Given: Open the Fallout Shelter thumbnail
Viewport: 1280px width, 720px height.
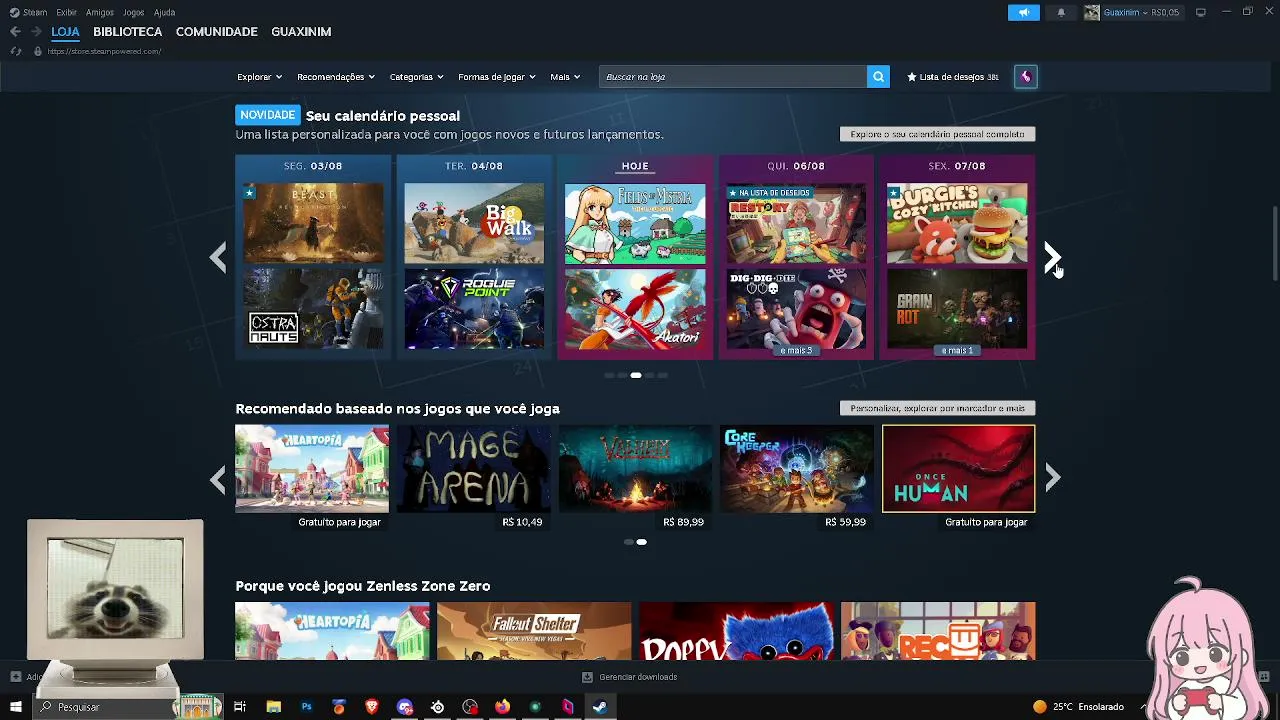Looking at the screenshot, I should tap(534, 631).
